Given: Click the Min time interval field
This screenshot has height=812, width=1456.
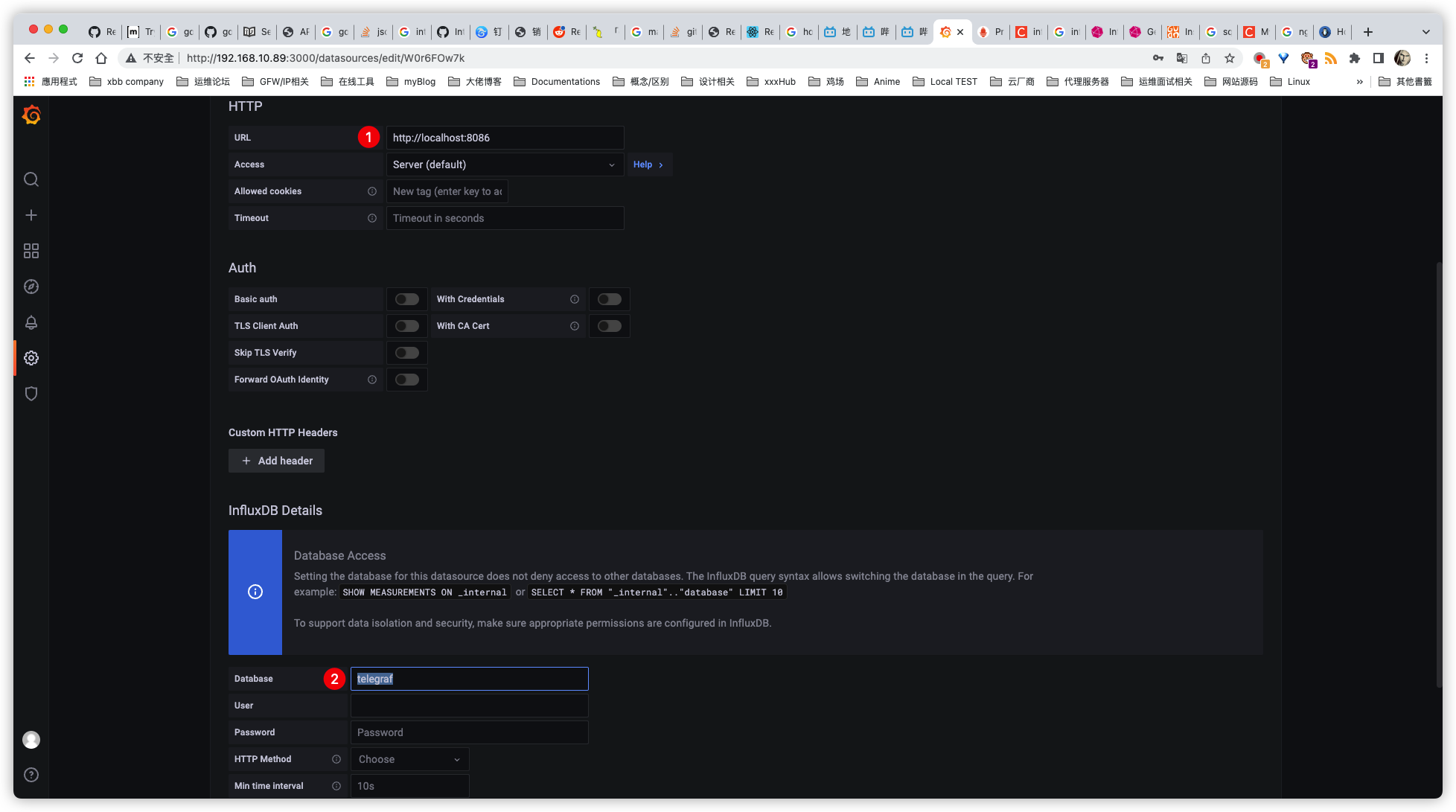Looking at the screenshot, I should coord(409,786).
